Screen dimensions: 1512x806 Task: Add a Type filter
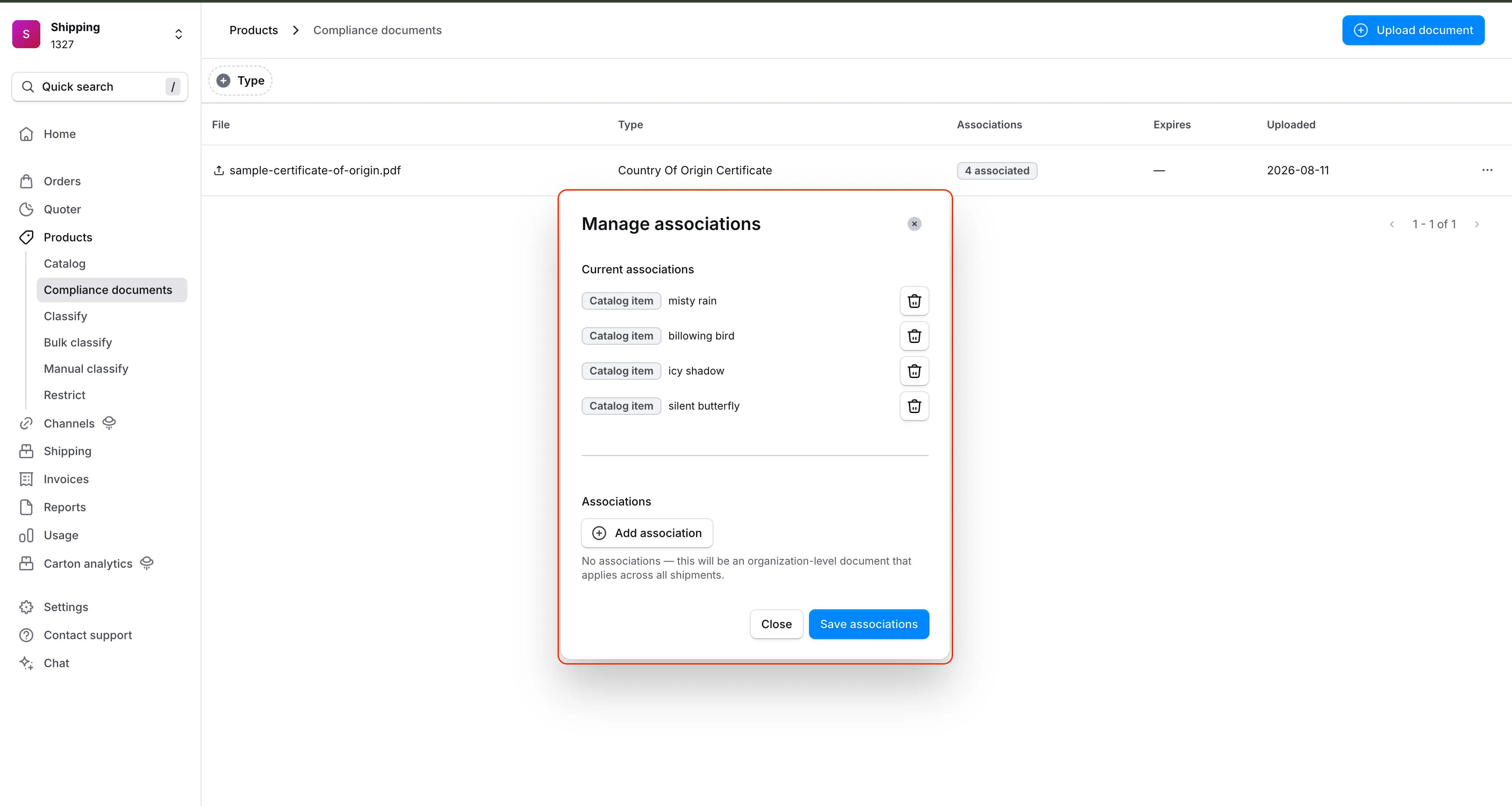point(240,81)
